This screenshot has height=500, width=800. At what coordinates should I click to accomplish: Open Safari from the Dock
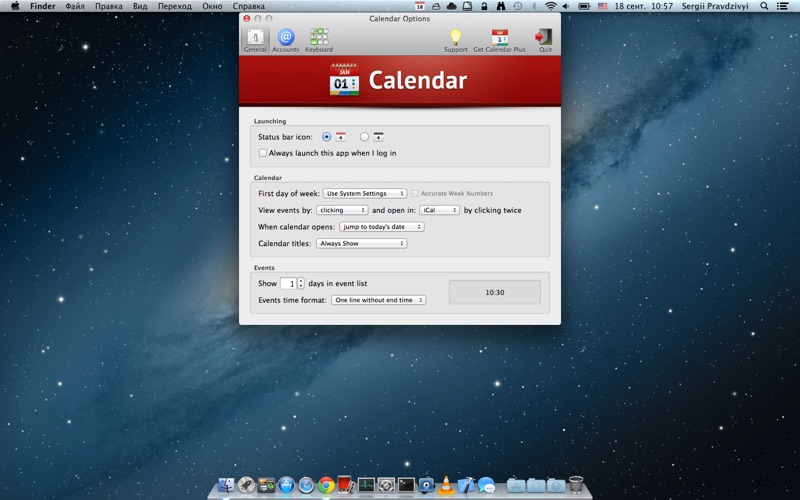(x=306, y=485)
